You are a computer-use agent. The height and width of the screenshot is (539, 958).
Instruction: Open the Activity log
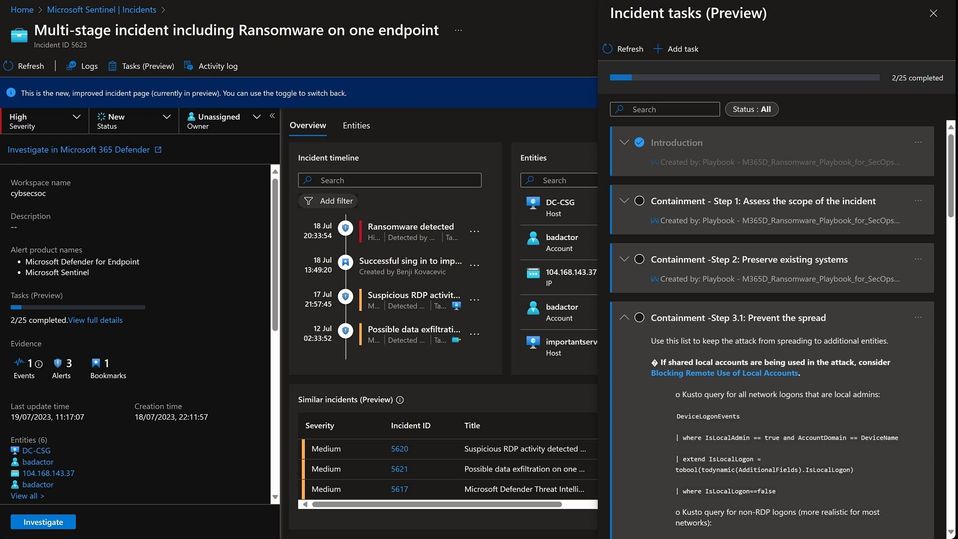pyautogui.click(x=211, y=66)
